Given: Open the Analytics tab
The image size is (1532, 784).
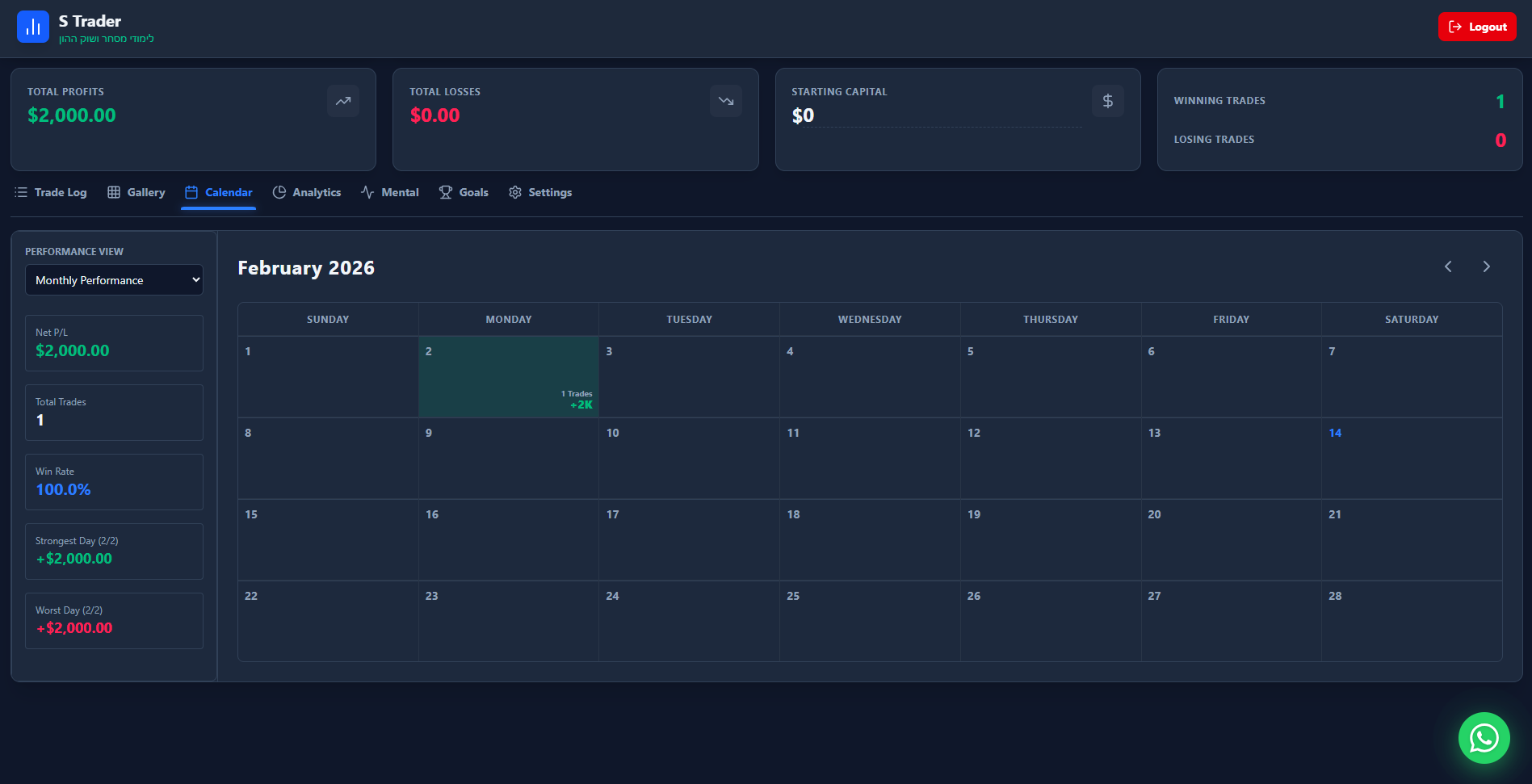Looking at the screenshot, I should pyautogui.click(x=307, y=192).
